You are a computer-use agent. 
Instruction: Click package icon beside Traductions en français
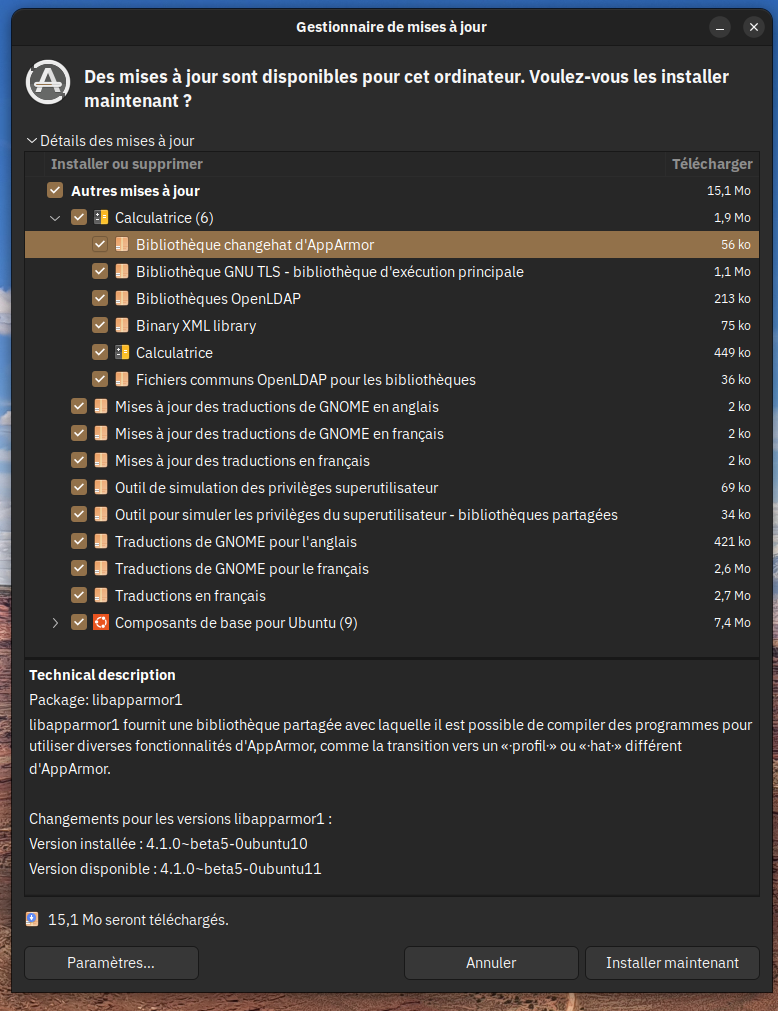pos(100,596)
